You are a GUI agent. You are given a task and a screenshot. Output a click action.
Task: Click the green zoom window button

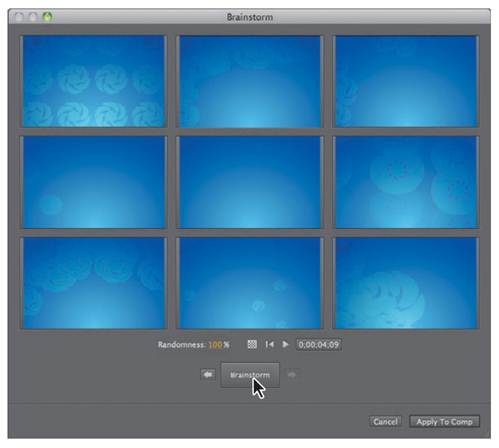pyautogui.click(x=47, y=17)
